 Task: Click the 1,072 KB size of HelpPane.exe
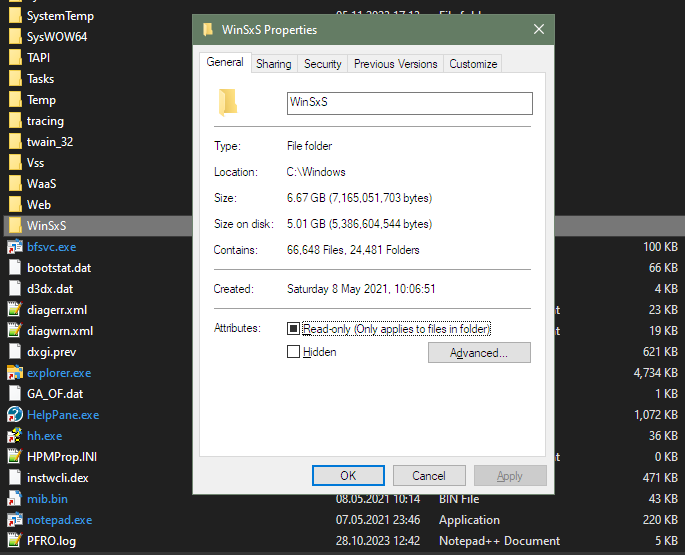(656, 415)
